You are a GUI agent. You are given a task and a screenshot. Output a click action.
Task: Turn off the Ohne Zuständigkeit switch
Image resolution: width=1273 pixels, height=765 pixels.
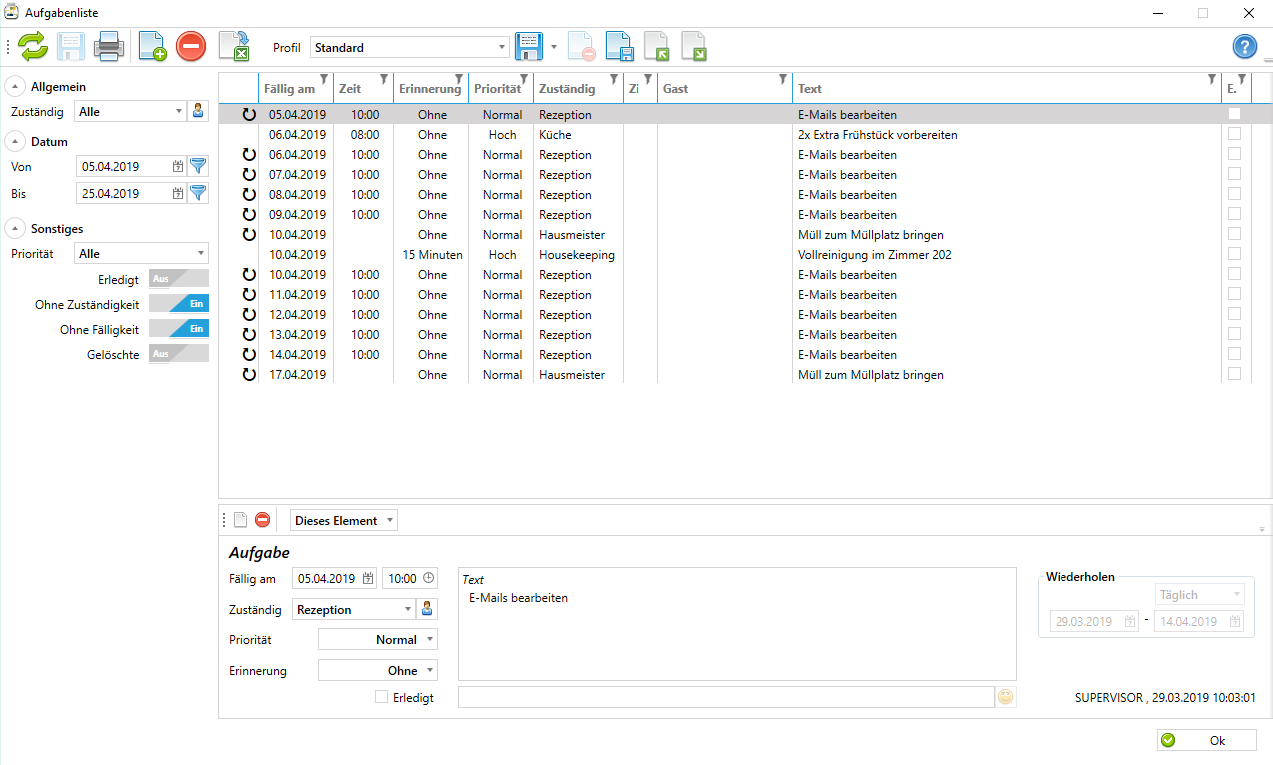click(179, 304)
